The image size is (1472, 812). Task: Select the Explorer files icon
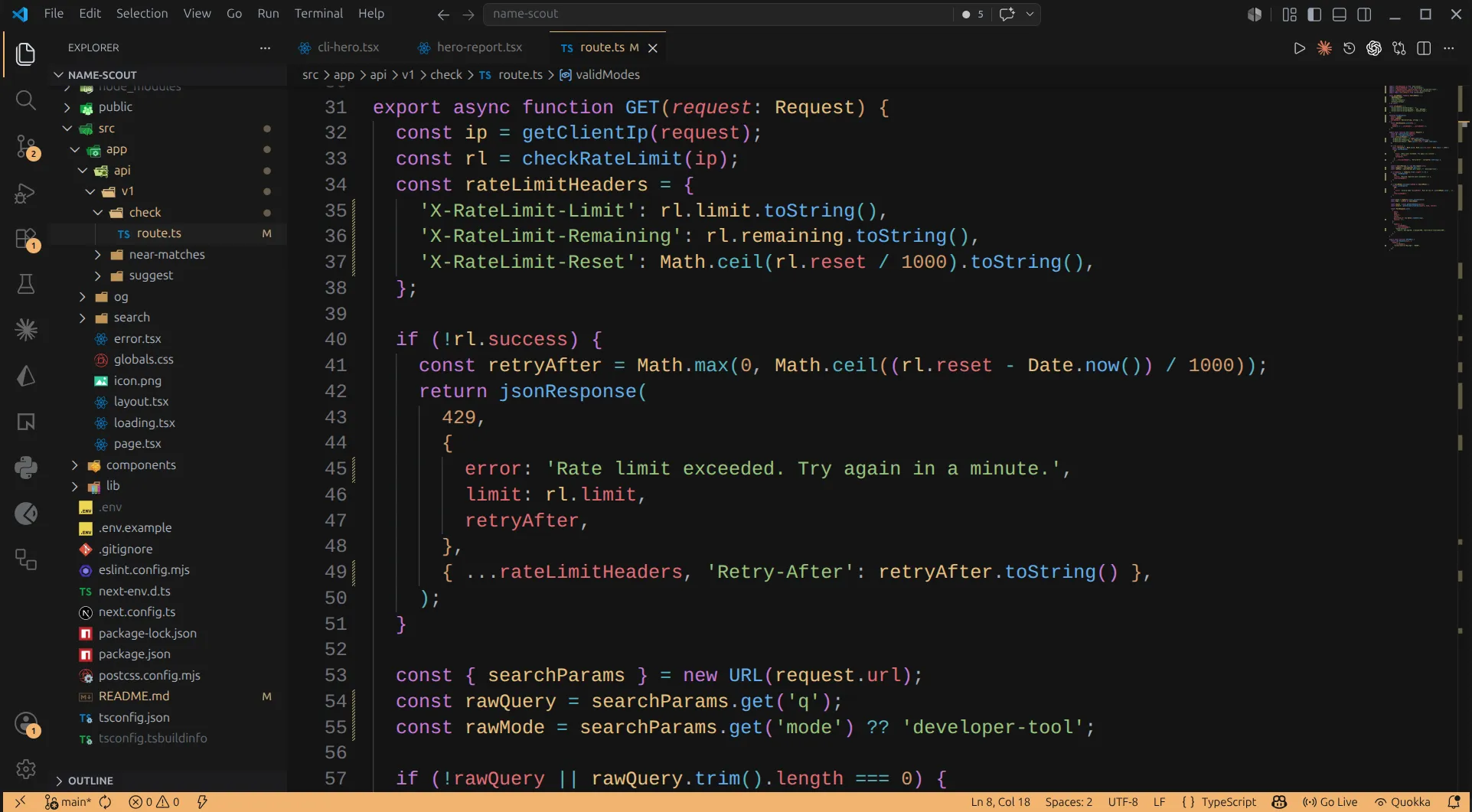[x=26, y=54]
